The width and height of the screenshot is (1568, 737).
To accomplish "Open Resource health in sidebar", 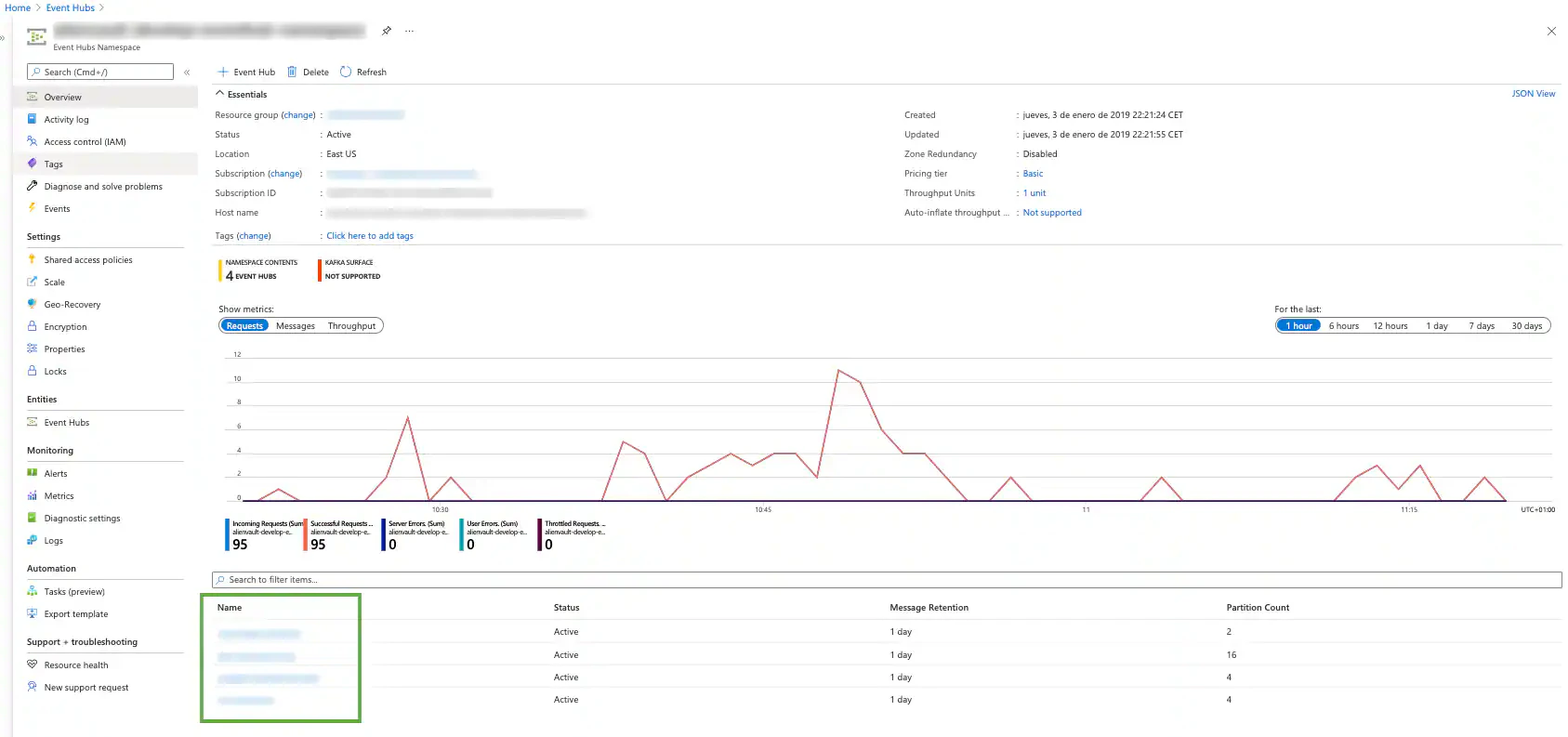I will point(76,665).
